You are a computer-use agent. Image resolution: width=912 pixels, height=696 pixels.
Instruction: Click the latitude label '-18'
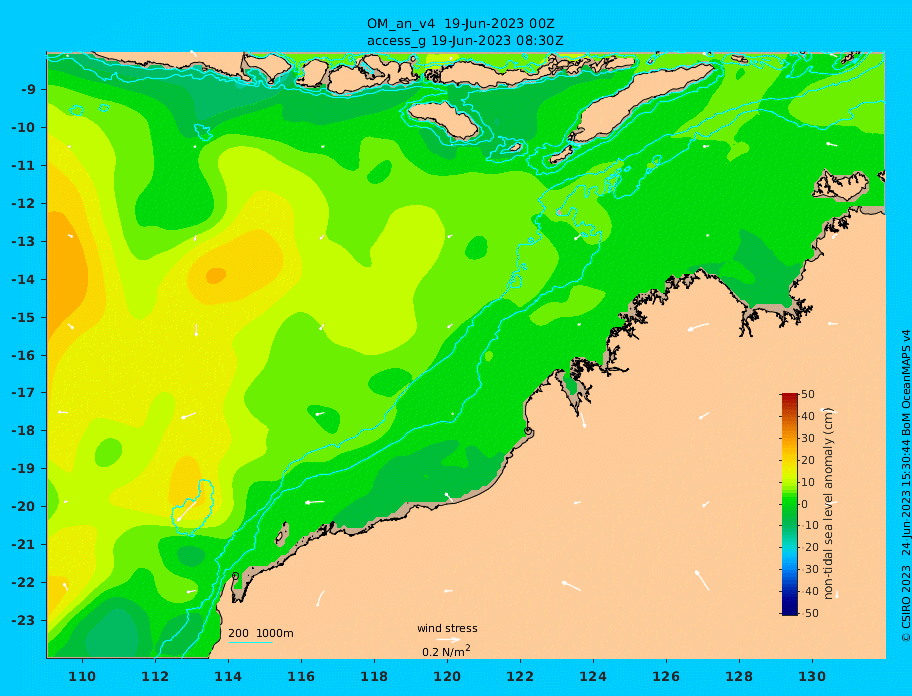[24, 430]
